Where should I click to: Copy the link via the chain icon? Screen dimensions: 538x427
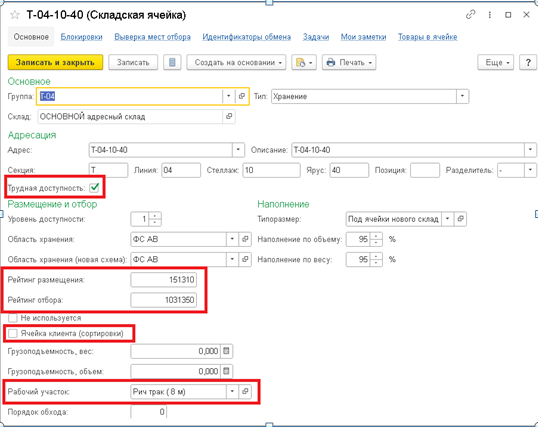click(x=470, y=15)
